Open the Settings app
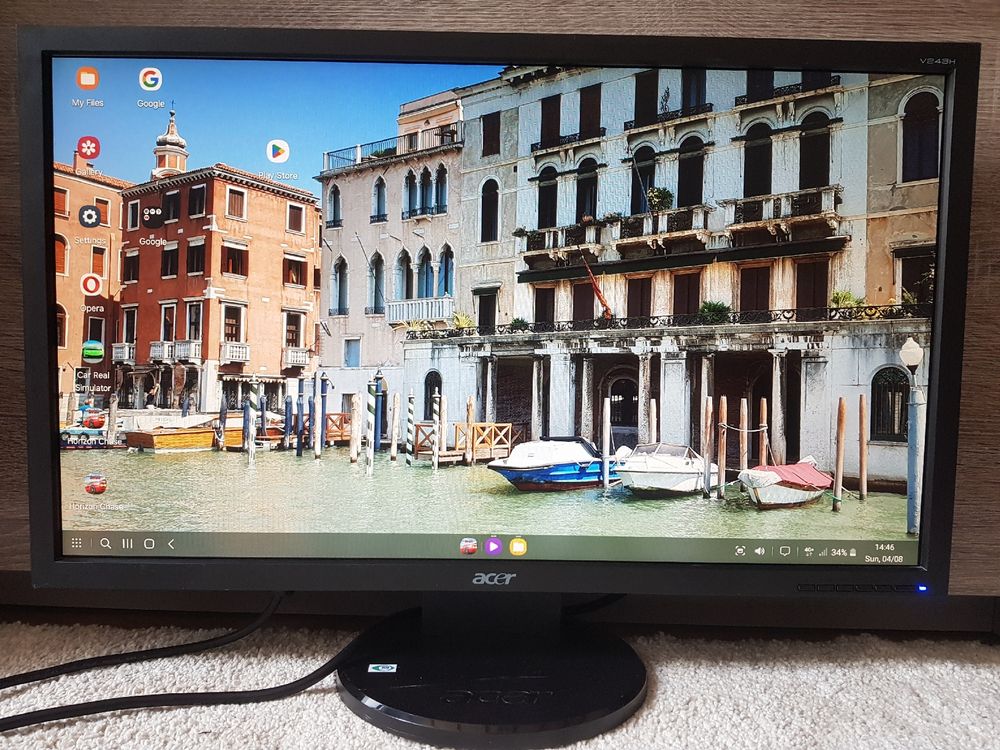 pyautogui.click(x=88, y=217)
